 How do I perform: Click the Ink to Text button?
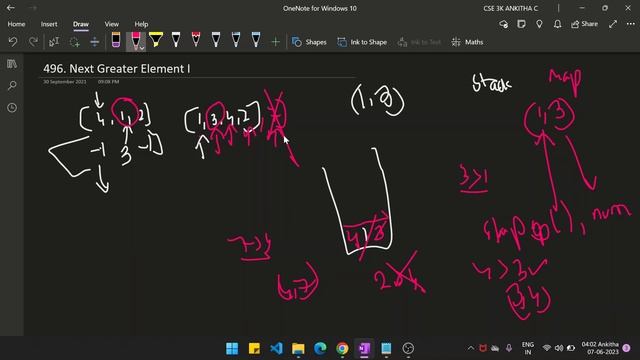click(x=419, y=42)
